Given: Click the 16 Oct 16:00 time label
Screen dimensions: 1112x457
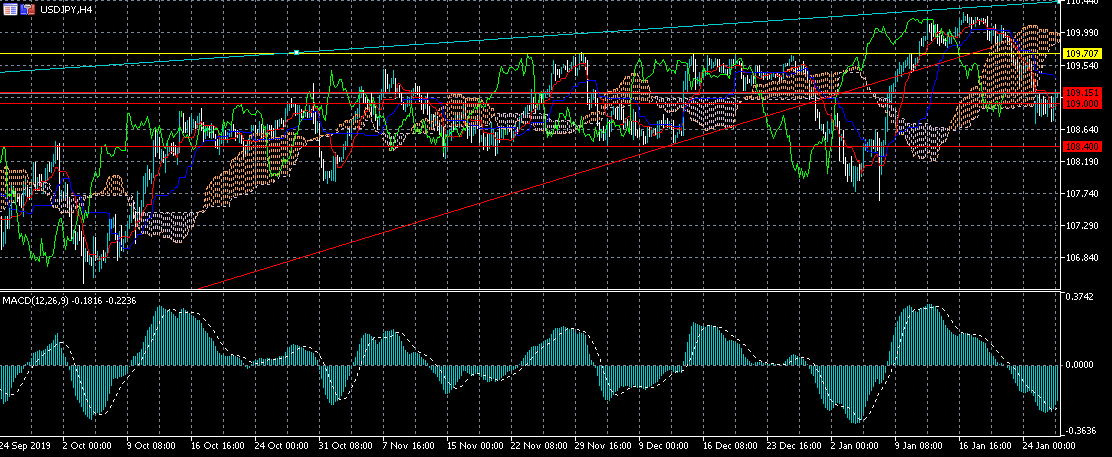Looking at the screenshot, I should coord(216,448).
